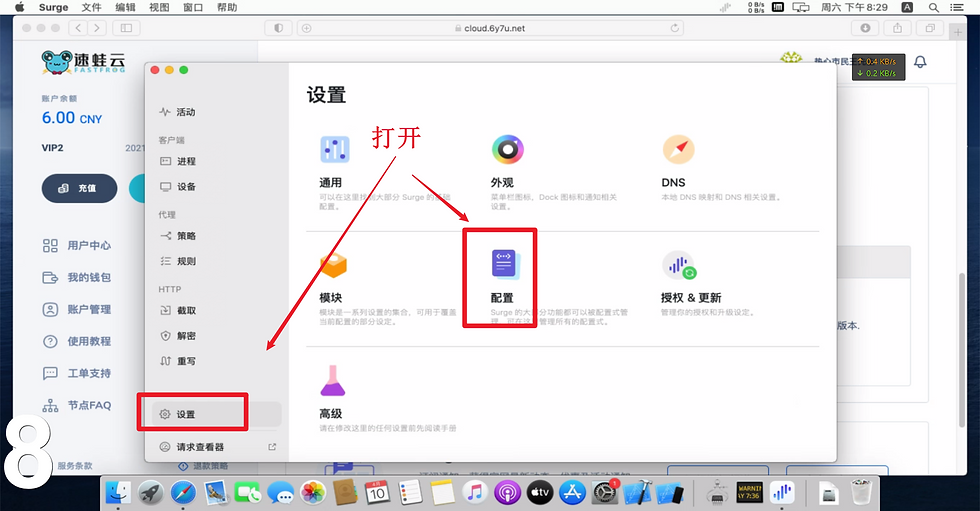Open Finder from the Dock

coord(118,493)
